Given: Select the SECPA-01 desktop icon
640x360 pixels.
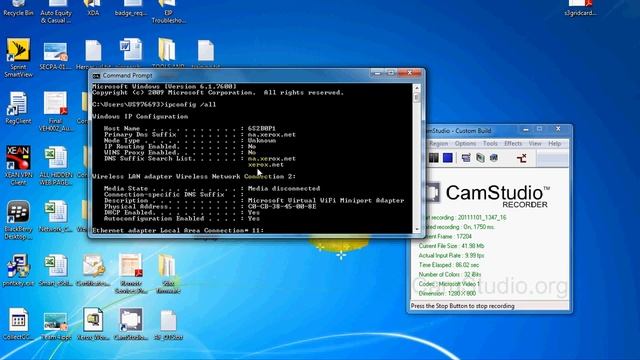Looking at the screenshot, I should (56, 55).
